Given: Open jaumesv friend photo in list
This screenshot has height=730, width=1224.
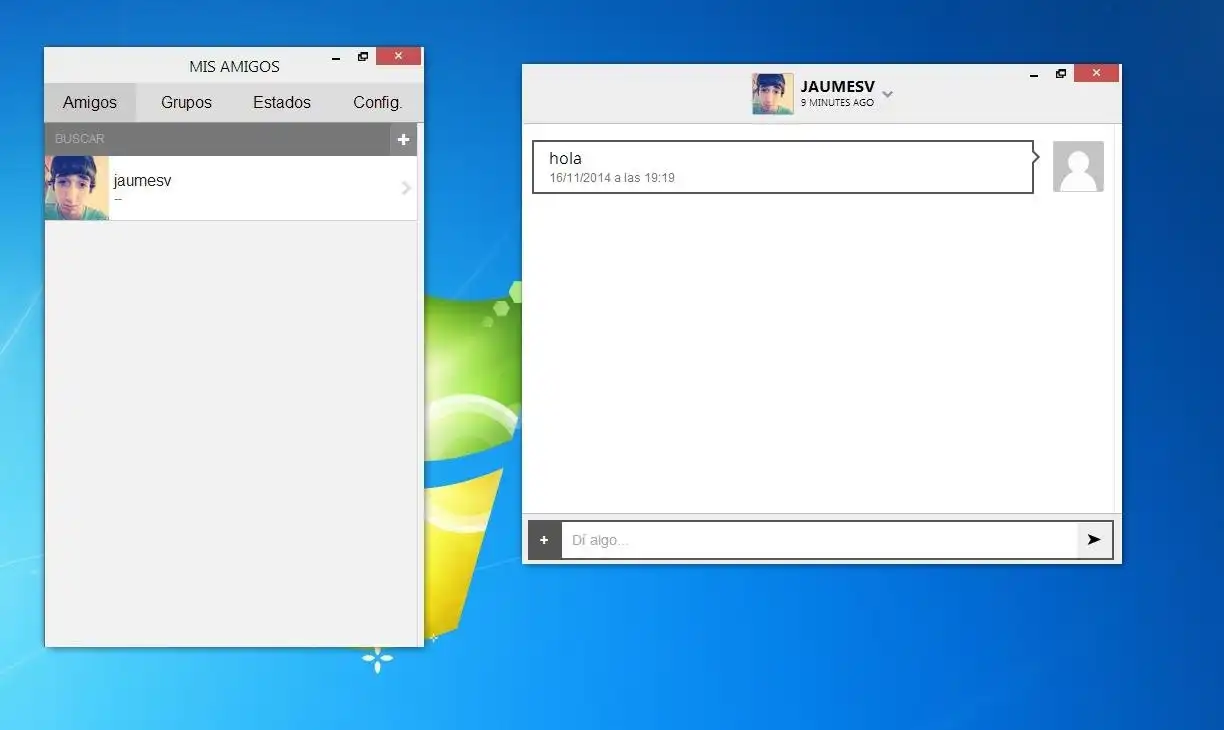Looking at the screenshot, I should [76, 188].
